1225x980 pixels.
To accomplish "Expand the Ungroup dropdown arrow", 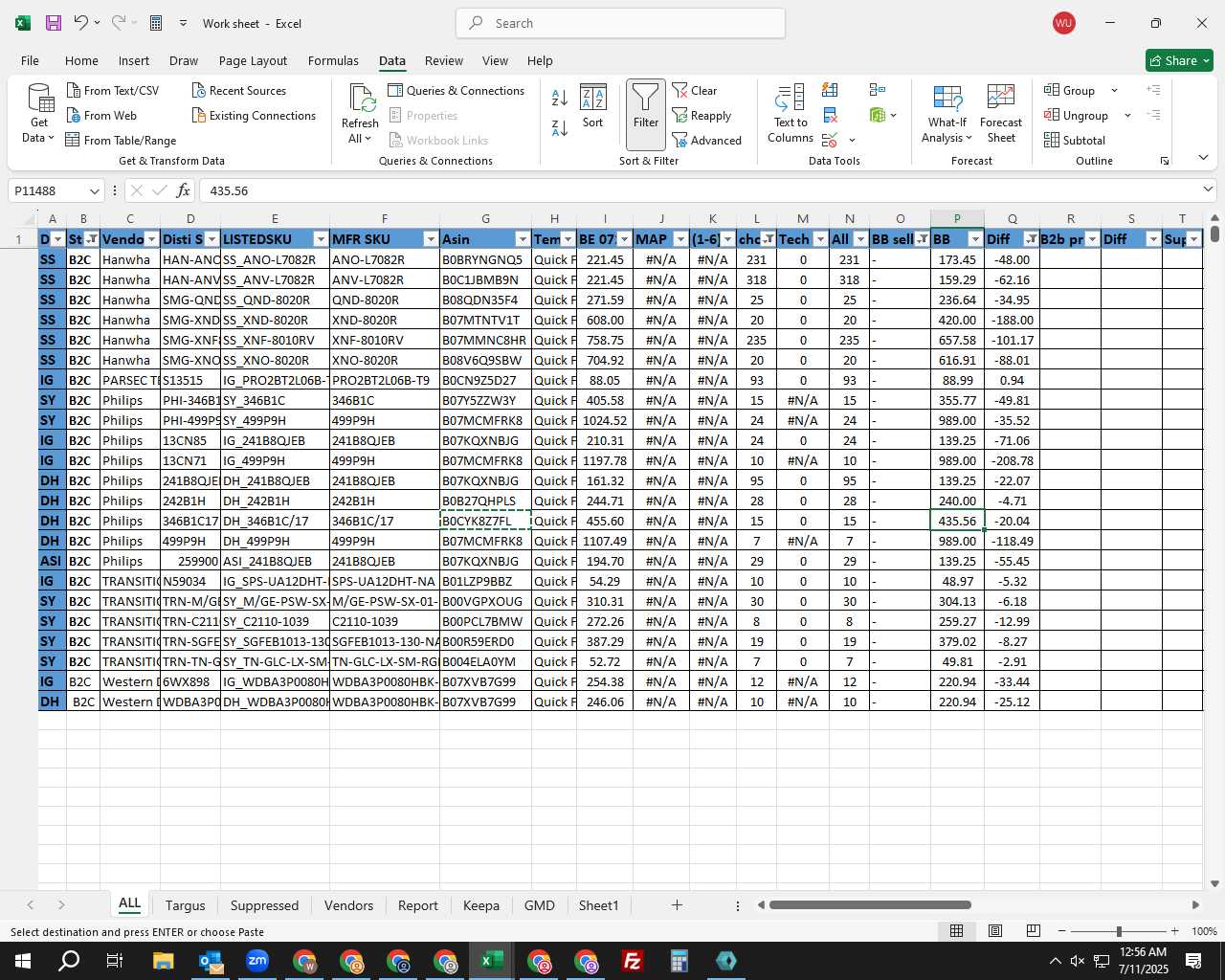I will pyautogui.click(x=1127, y=115).
